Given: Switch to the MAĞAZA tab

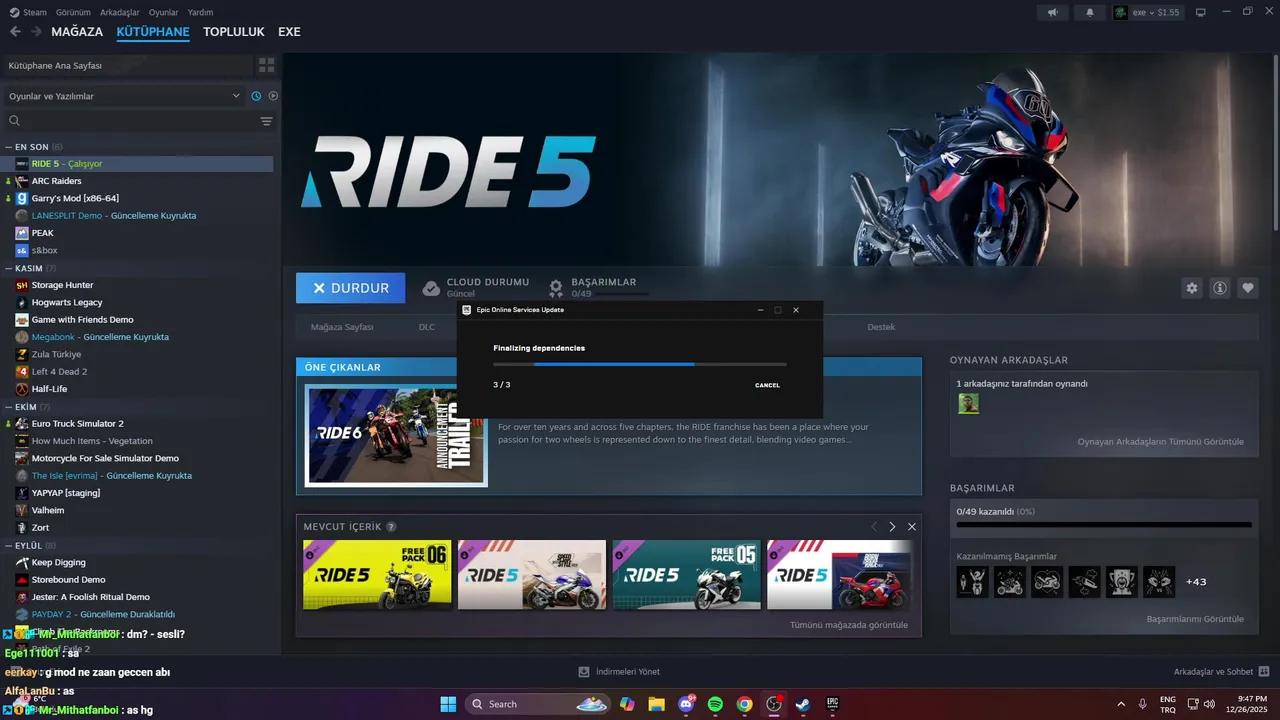Looking at the screenshot, I should [x=77, y=32].
